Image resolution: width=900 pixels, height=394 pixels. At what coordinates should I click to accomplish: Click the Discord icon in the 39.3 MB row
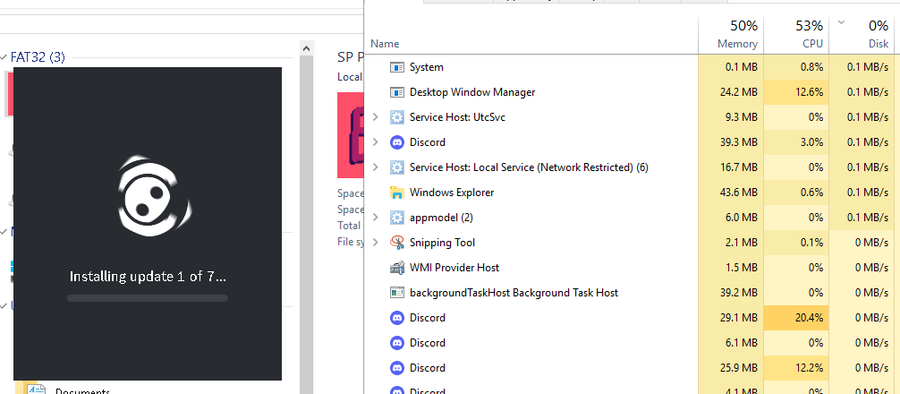pos(397,142)
